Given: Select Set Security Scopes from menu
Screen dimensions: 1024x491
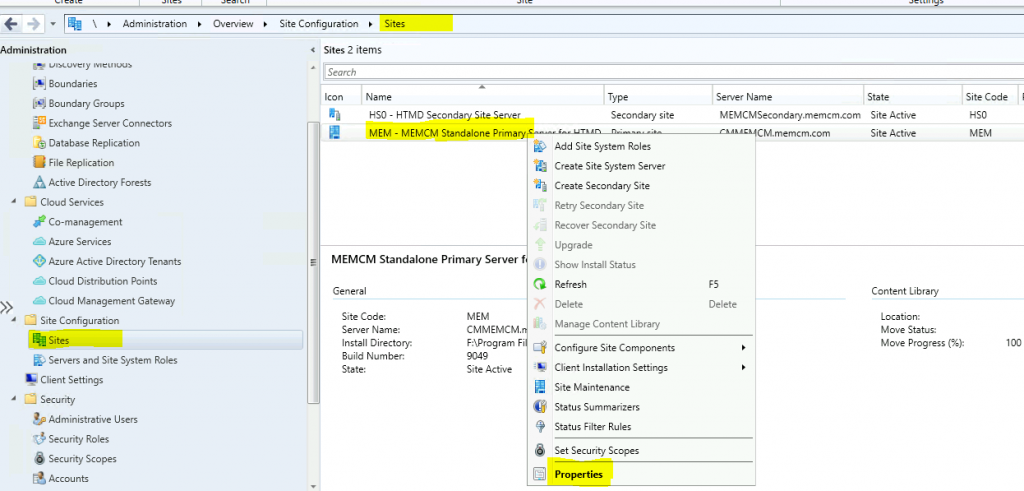Looking at the screenshot, I should (x=596, y=451).
